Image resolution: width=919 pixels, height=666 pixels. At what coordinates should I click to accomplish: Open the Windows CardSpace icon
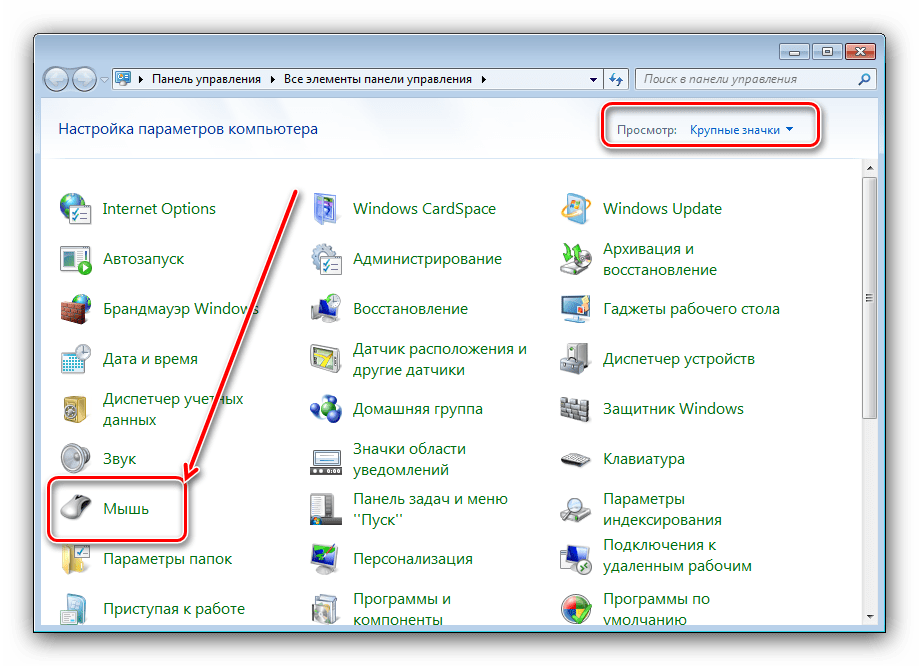coord(326,209)
